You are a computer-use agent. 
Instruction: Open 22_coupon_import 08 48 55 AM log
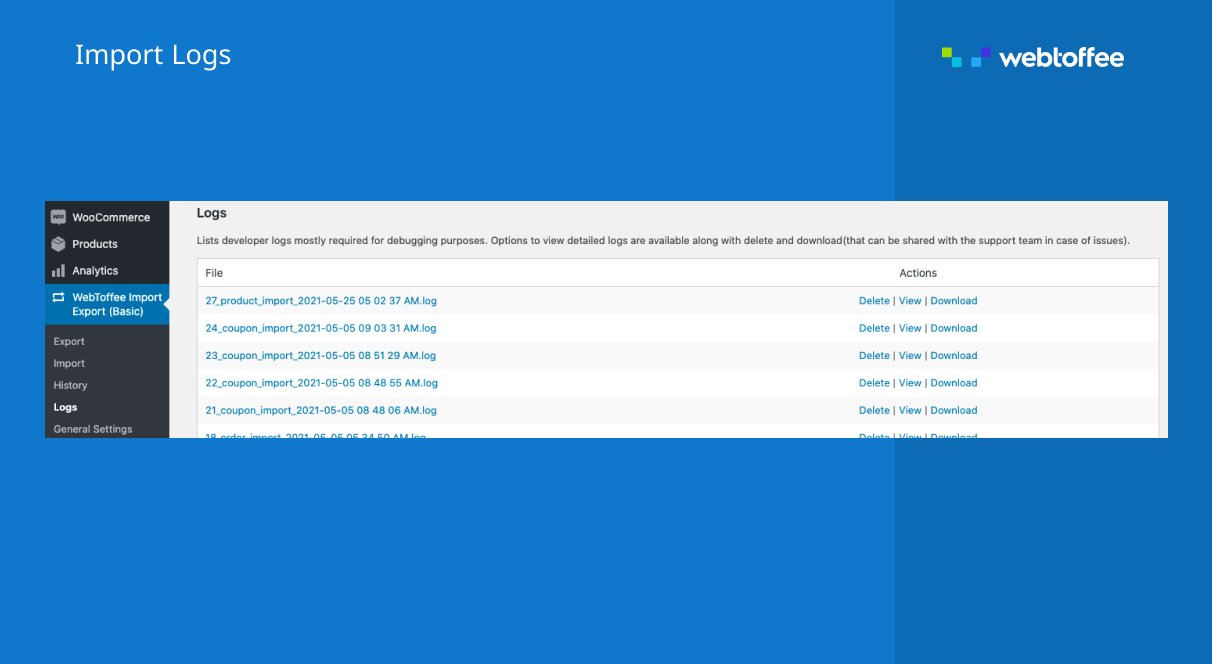(x=321, y=383)
